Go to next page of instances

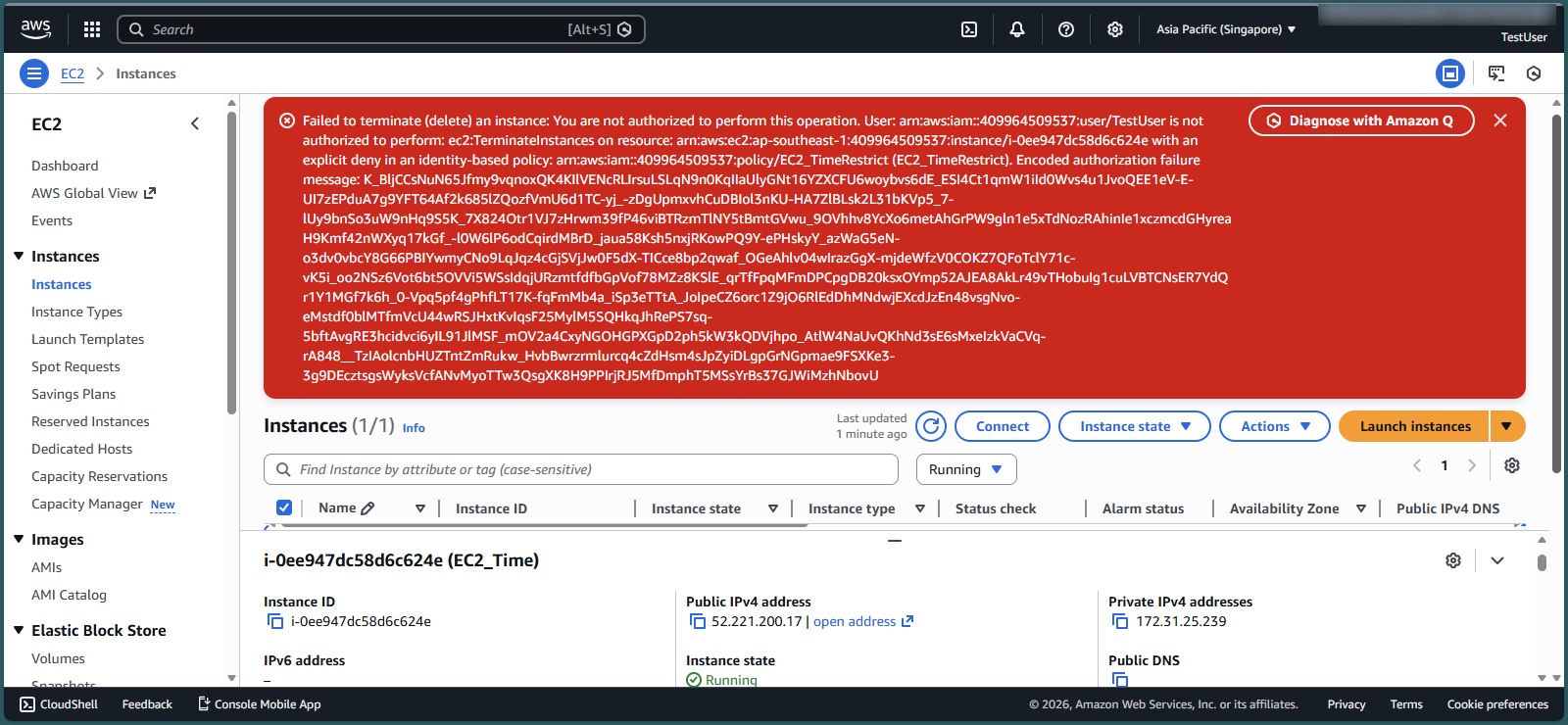click(1472, 465)
